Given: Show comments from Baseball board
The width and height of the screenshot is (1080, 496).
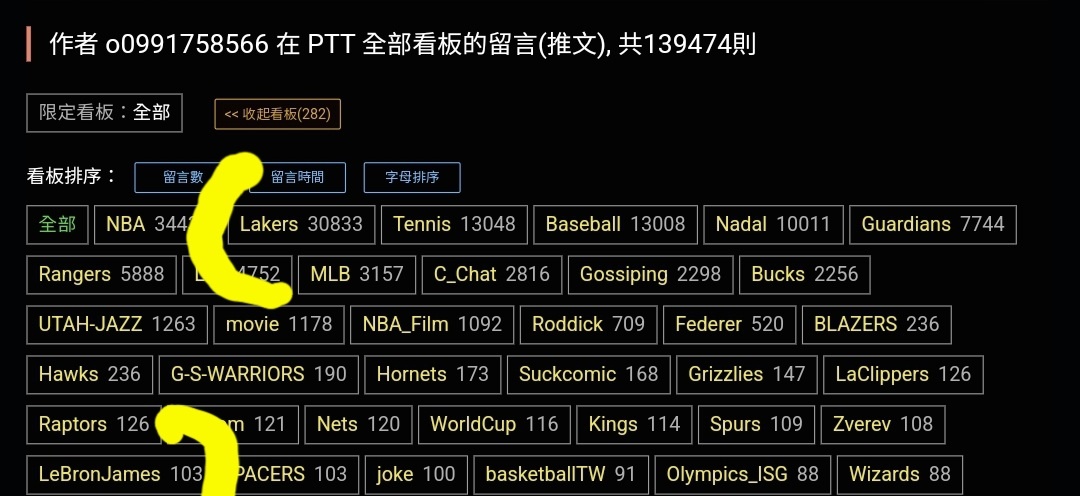Looking at the screenshot, I should pyautogui.click(x=615, y=225).
